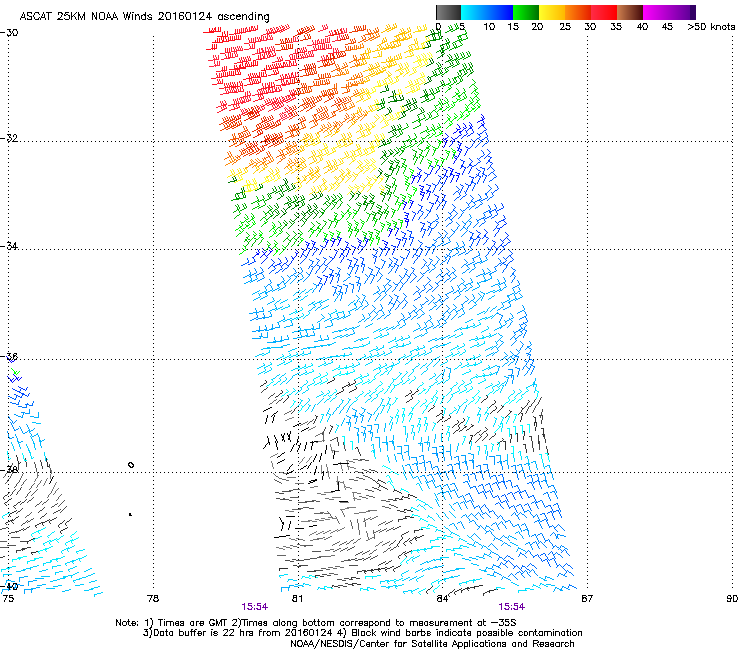Click the "25" legend scale label

[x=565, y=27]
